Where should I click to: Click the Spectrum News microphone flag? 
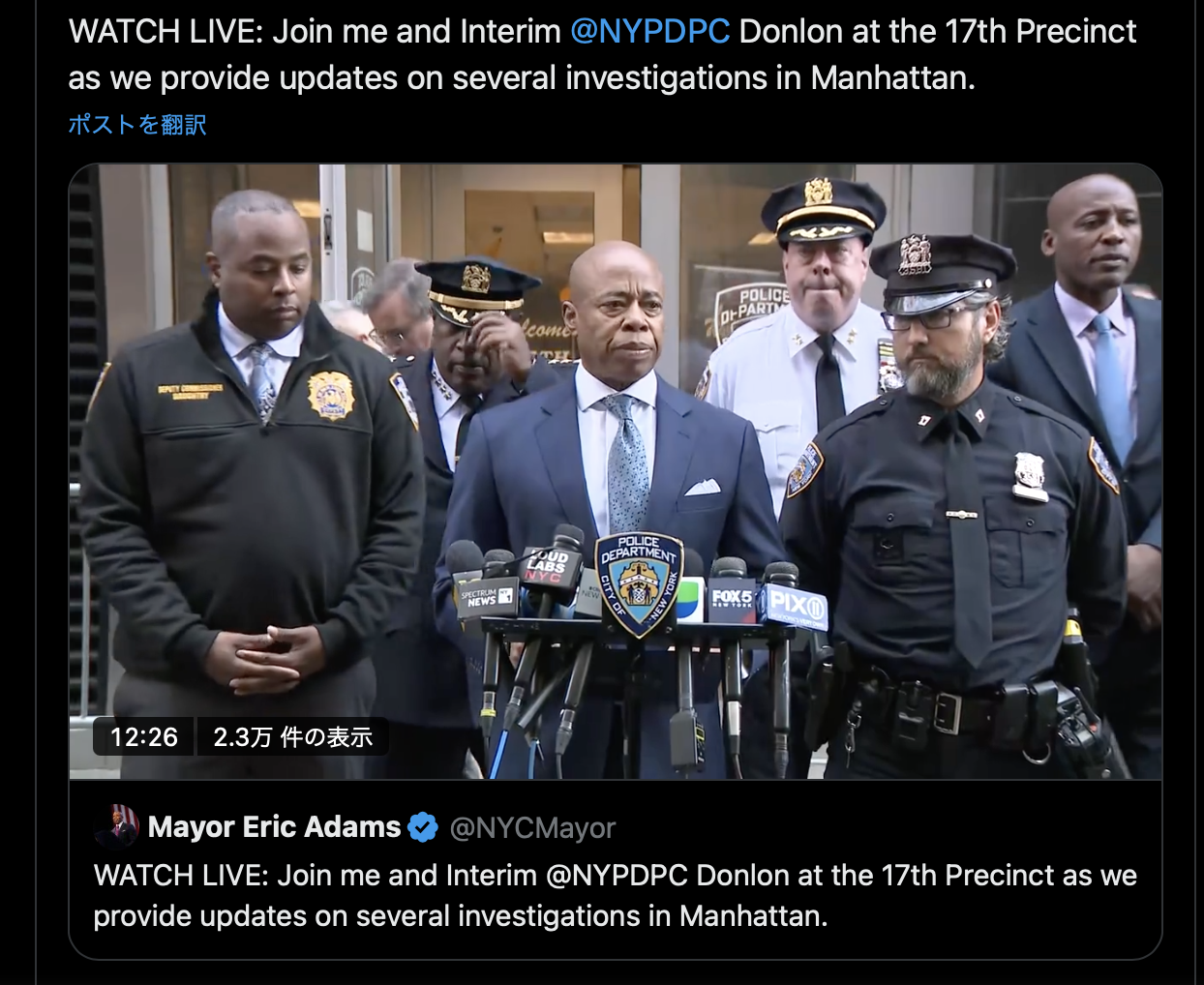[483, 597]
